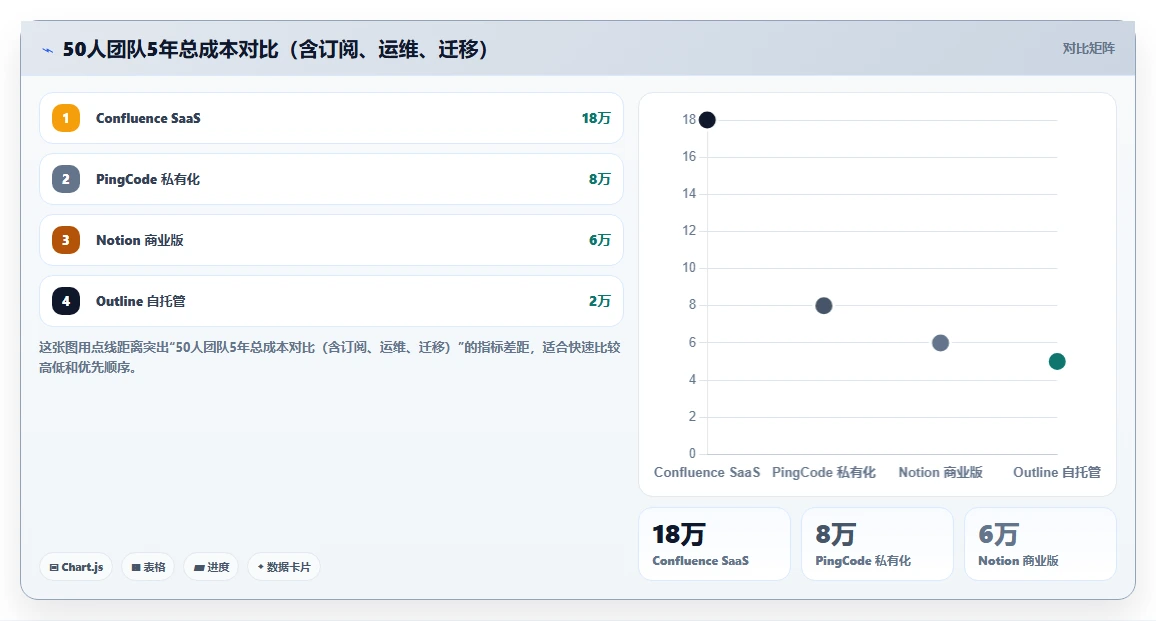Open the 18万 Confluence SaaS summary card
Image resolution: width=1156 pixels, height=621 pixels.
(x=714, y=544)
